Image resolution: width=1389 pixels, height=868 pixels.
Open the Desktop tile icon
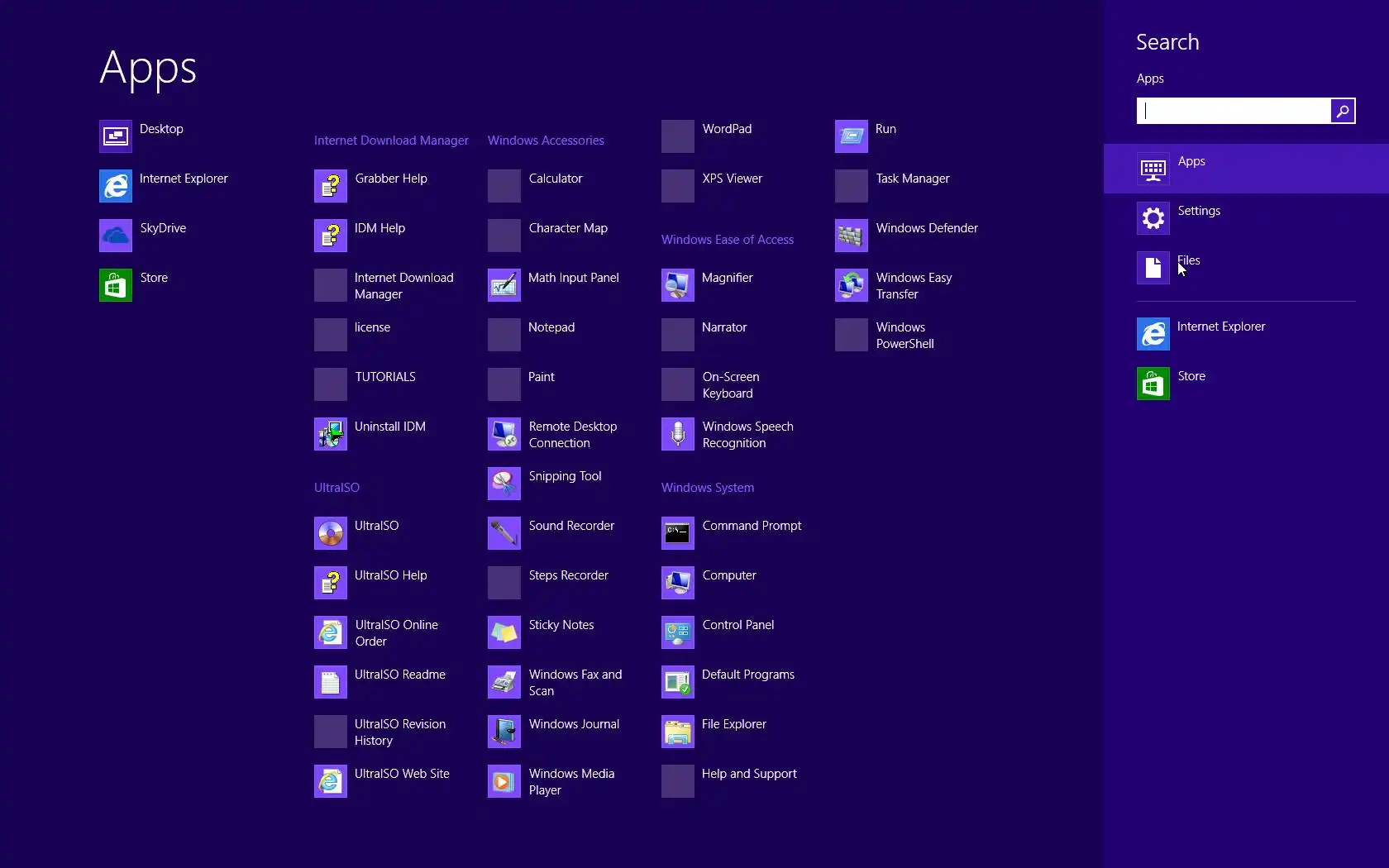coord(116,136)
